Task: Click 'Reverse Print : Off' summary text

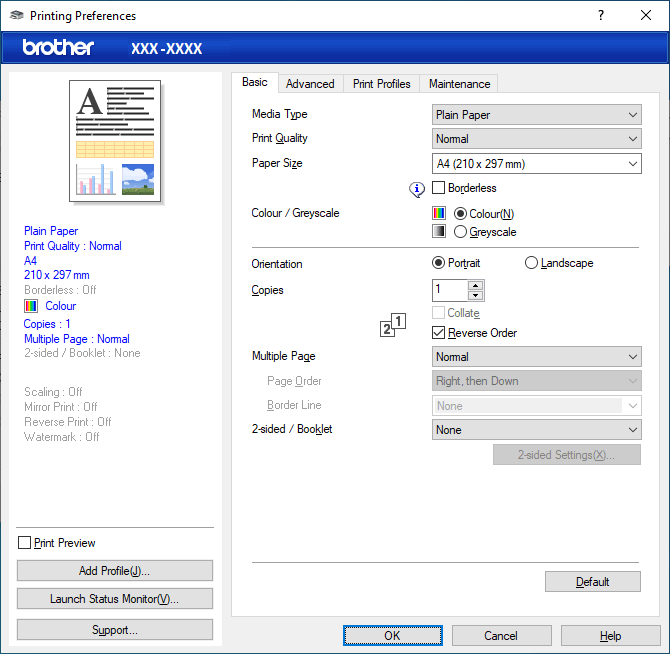Action: click(x=68, y=422)
